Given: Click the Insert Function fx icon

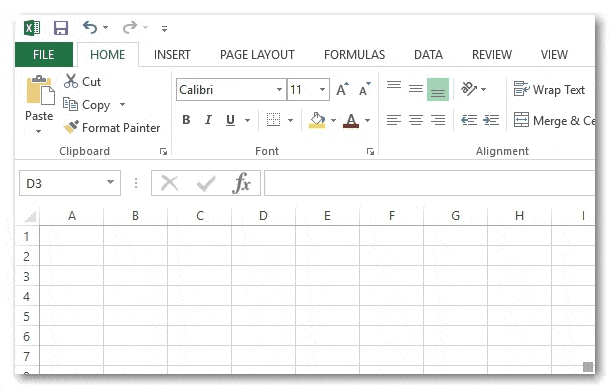Looking at the screenshot, I should pyautogui.click(x=241, y=182).
